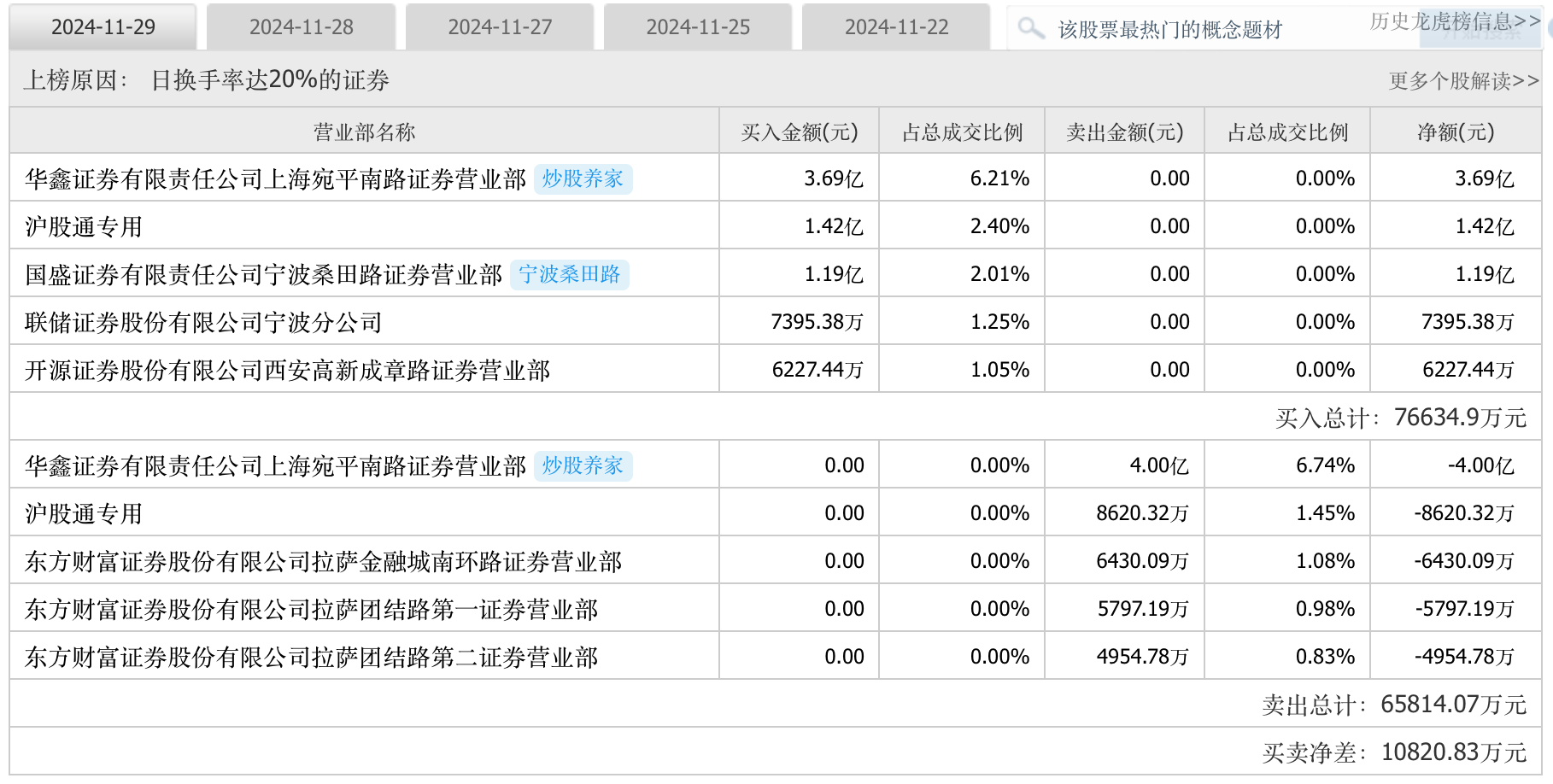Click 炒股养家 tag in the buy row
Image resolution: width=1553 pixels, height=784 pixels.
click(583, 178)
